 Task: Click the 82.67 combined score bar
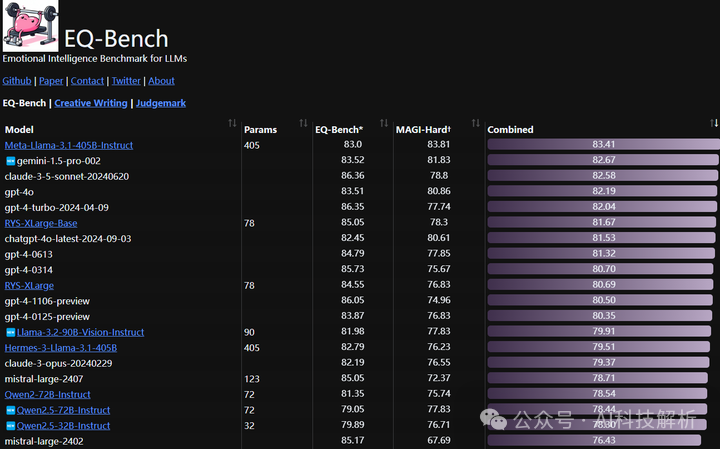click(603, 160)
